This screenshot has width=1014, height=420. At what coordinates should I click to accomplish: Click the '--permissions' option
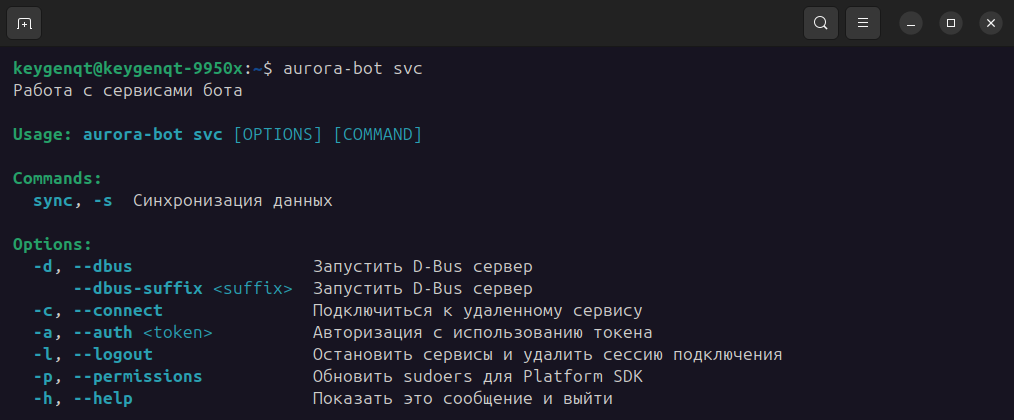click(138, 377)
